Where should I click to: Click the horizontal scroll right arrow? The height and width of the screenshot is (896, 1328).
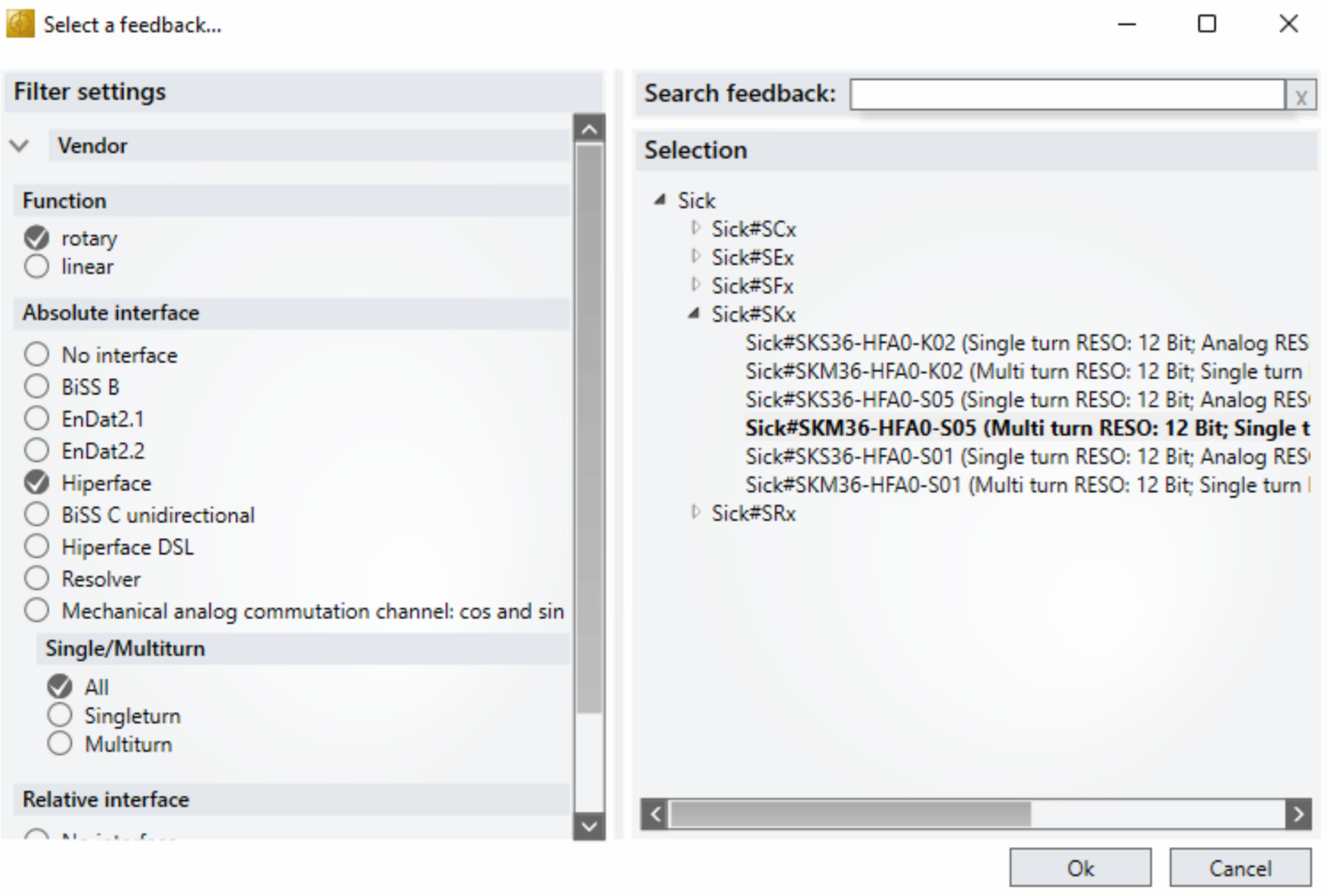[x=1298, y=814]
